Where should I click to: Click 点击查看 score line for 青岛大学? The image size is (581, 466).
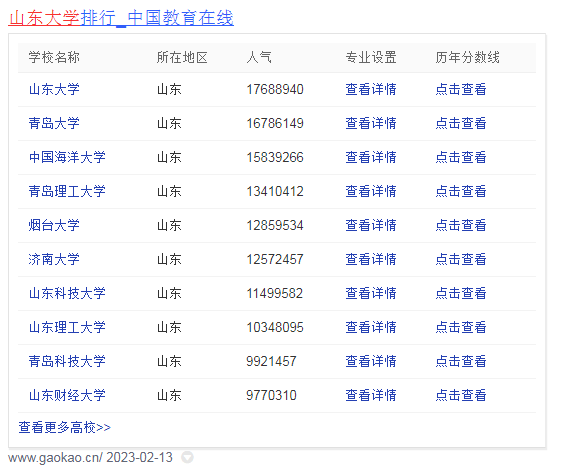pyautogui.click(x=461, y=123)
